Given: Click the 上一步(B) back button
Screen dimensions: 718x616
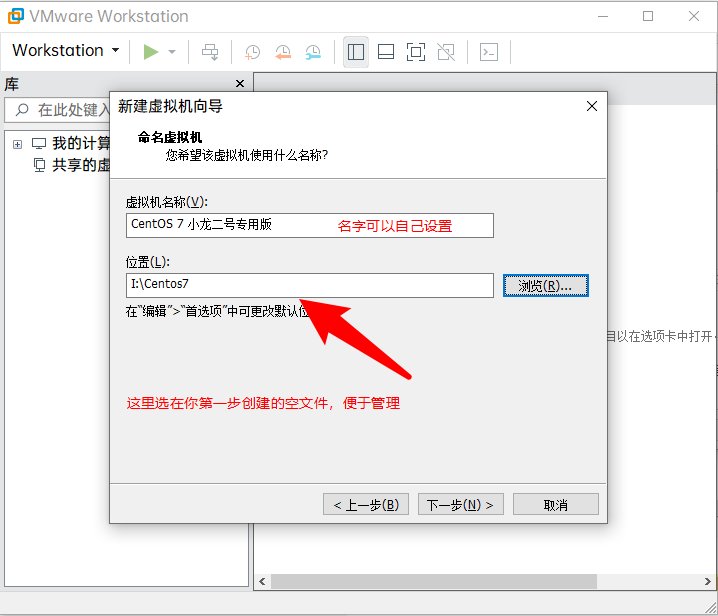Looking at the screenshot, I should pyautogui.click(x=366, y=504).
